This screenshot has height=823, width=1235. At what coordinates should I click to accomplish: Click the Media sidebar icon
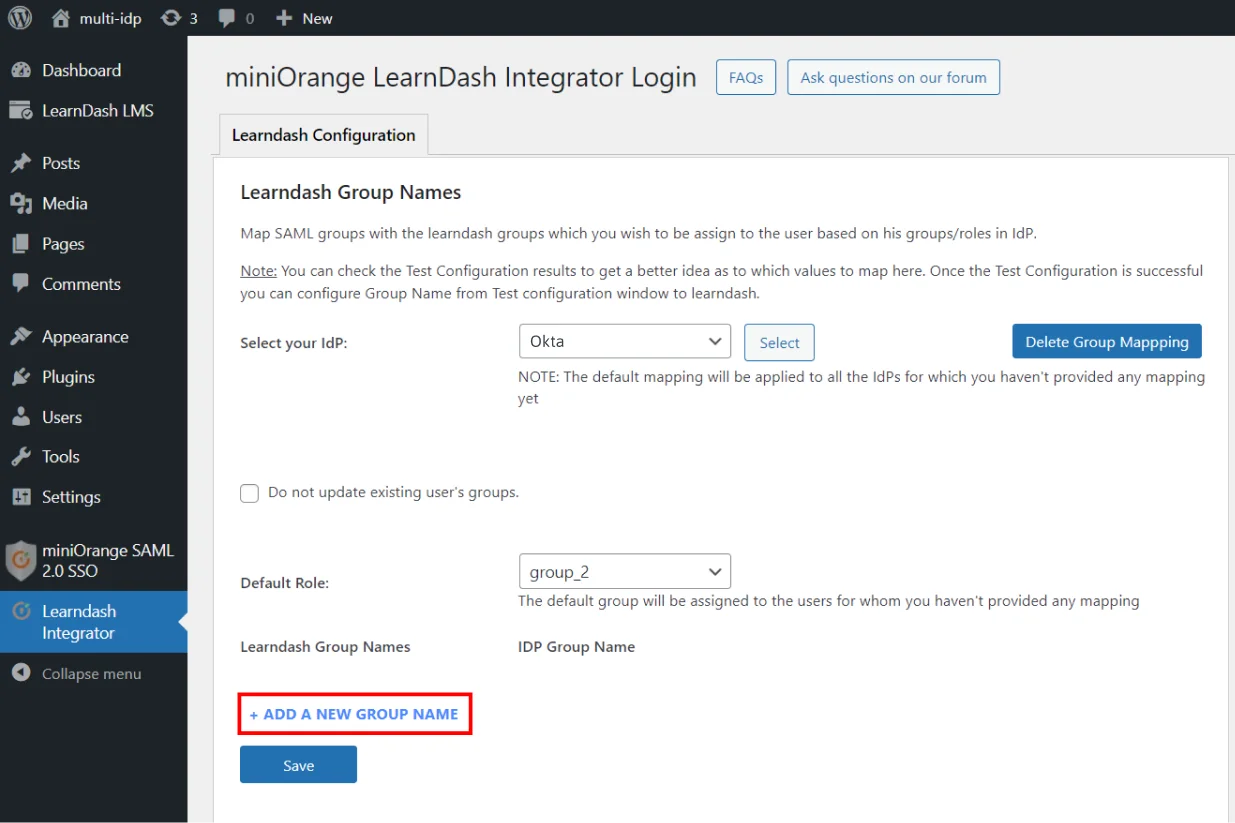21,203
